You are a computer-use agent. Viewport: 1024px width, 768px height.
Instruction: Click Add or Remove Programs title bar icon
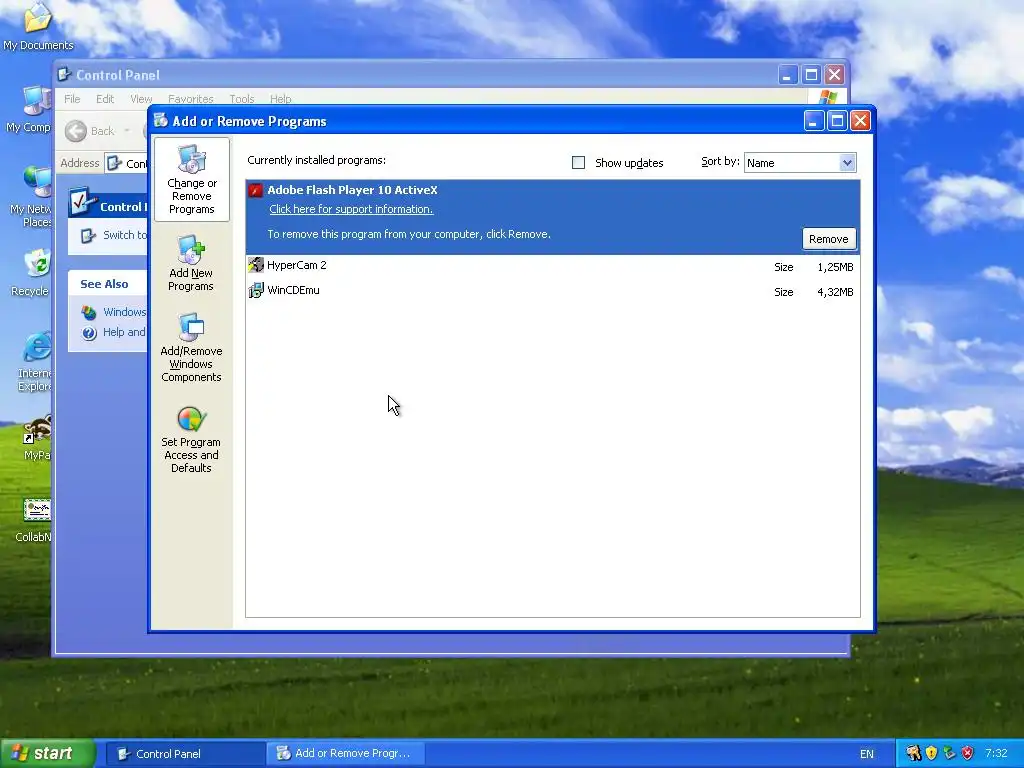160,121
